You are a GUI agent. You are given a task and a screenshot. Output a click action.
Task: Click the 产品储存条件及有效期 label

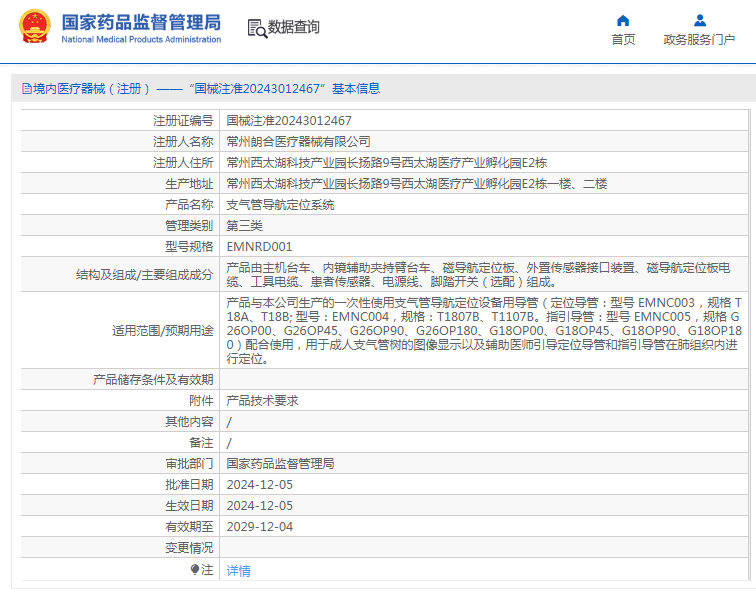pyautogui.click(x=153, y=380)
